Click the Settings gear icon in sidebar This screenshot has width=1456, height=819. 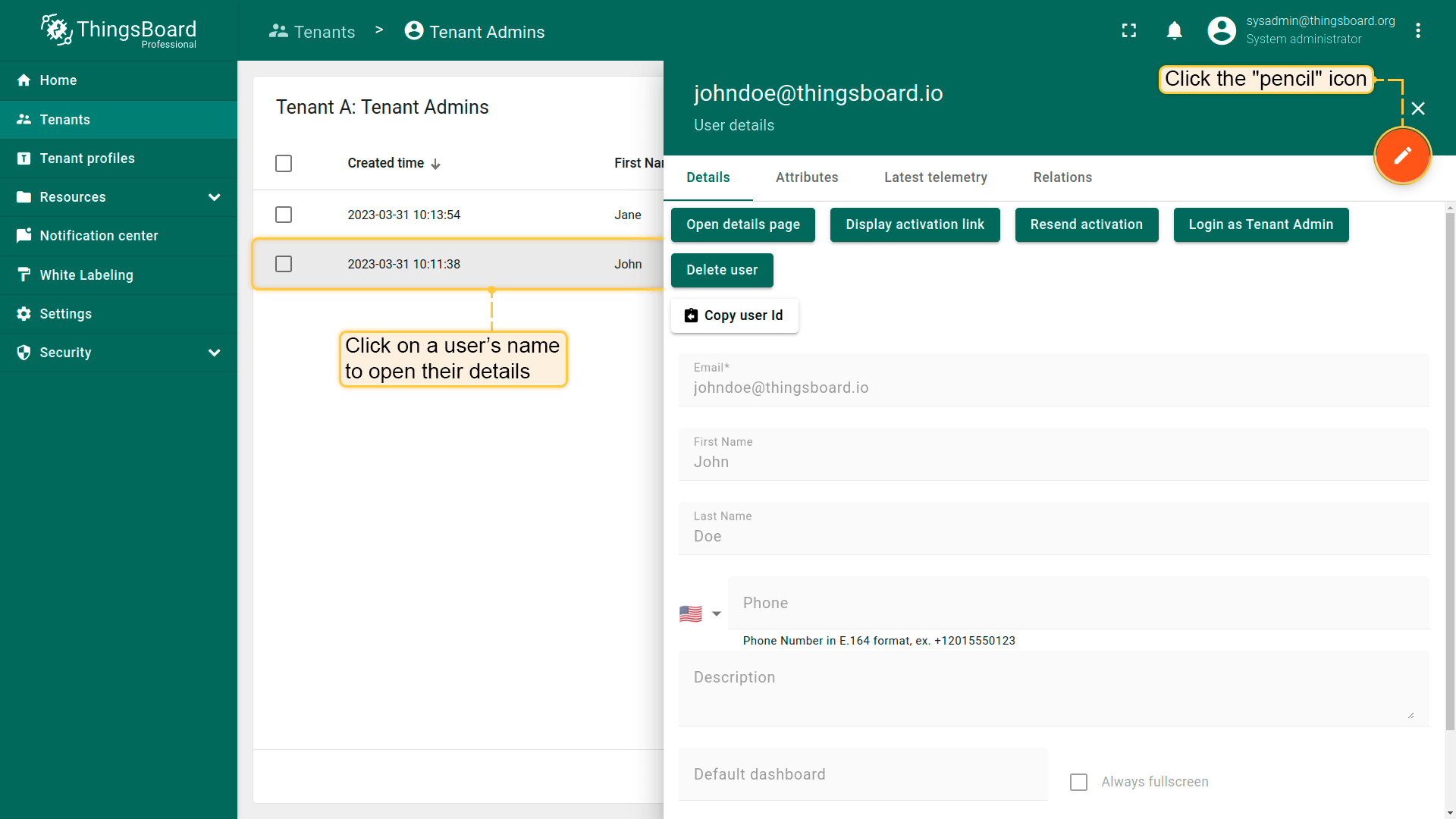point(24,313)
